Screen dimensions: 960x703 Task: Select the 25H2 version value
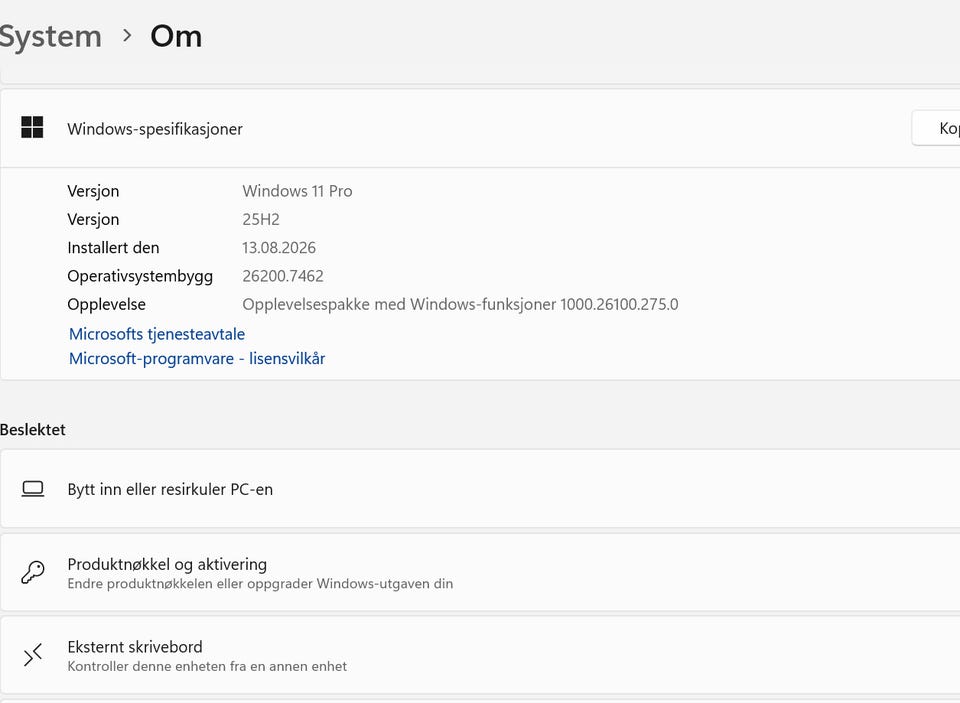[261, 219]
